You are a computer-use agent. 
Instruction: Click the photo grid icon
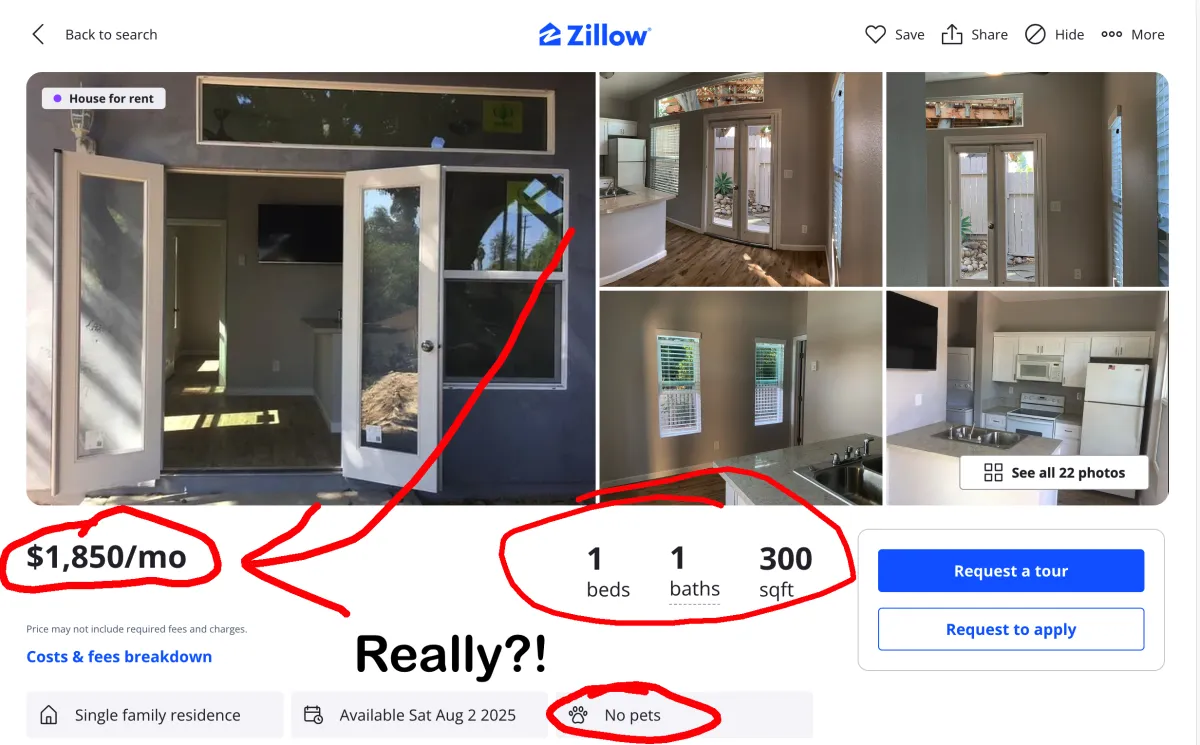click(x=993, y=473)
